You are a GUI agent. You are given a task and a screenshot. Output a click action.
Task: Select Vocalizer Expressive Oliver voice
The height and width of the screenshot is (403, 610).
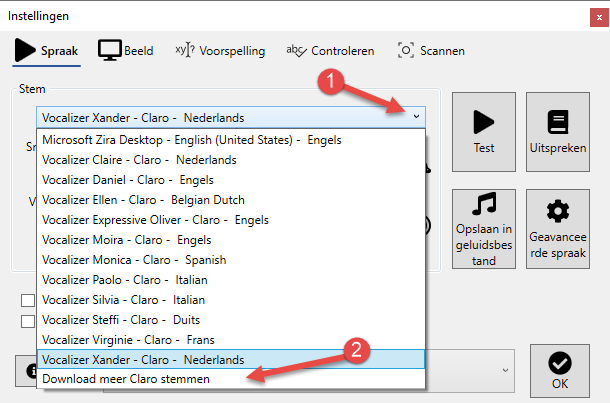[x=231, y=220]
